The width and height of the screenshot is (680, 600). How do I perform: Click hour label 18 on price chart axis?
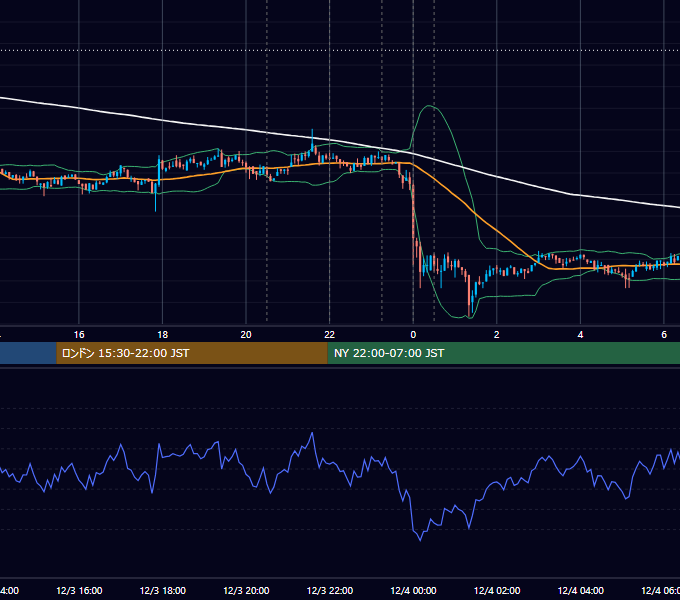click(x=163, y=335)
